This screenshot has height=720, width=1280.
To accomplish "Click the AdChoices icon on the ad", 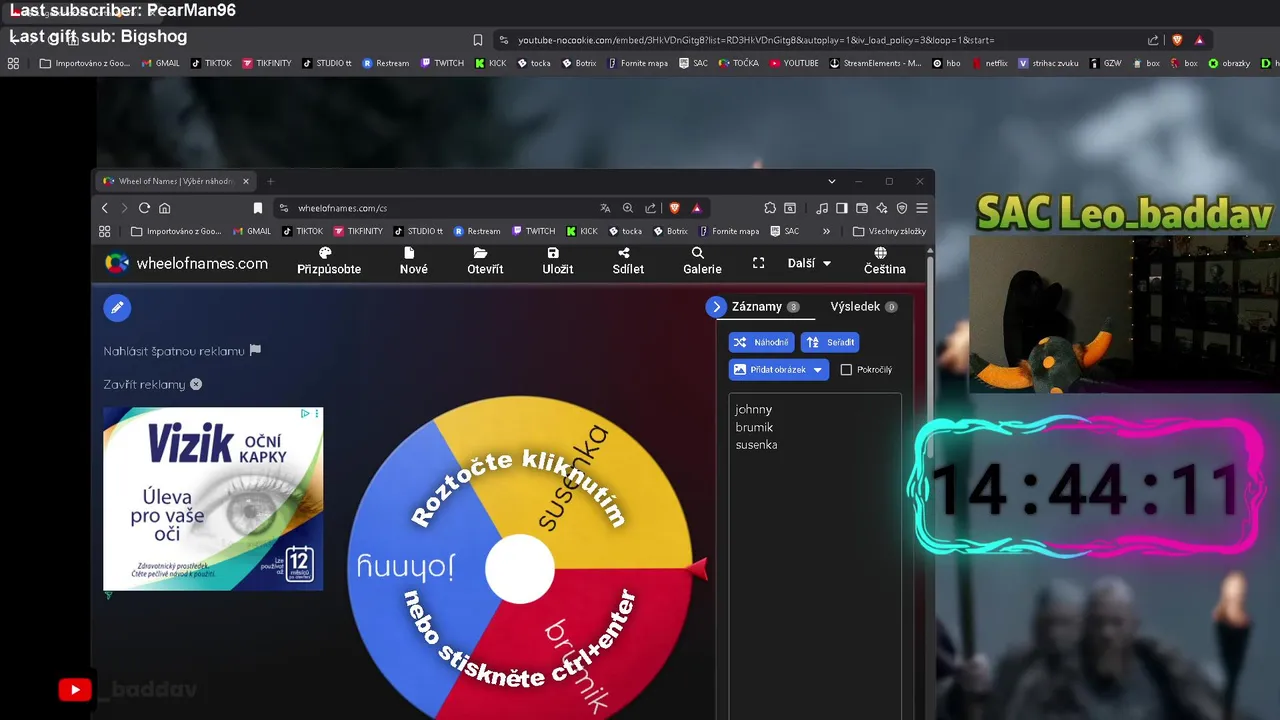I will pyautogui.click(x=305, y=413).
